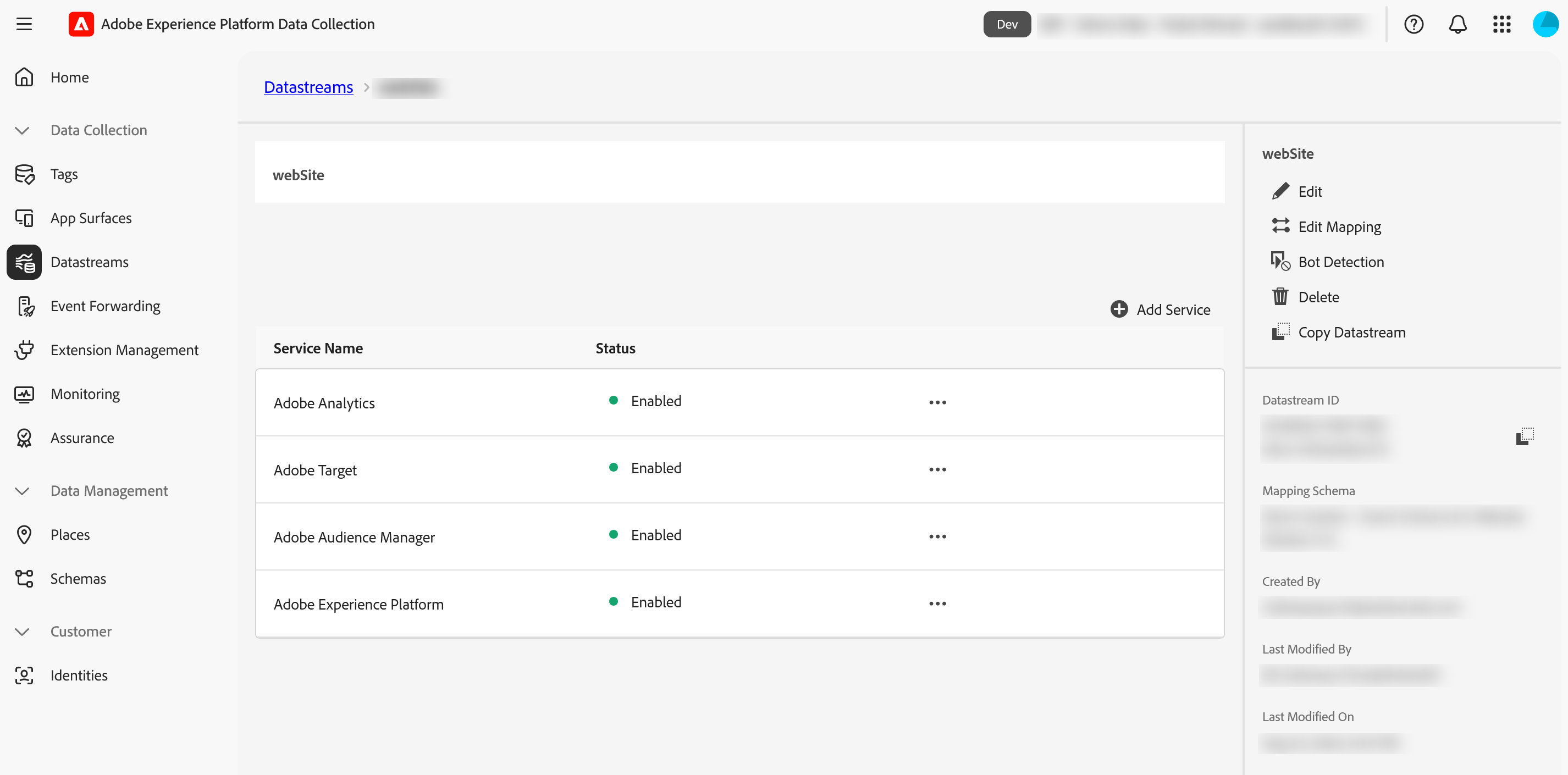Image resolution: width=1568 pixels, height=775 pixels.
Task: Click the Add Service button label
Action: (1173, 309)
